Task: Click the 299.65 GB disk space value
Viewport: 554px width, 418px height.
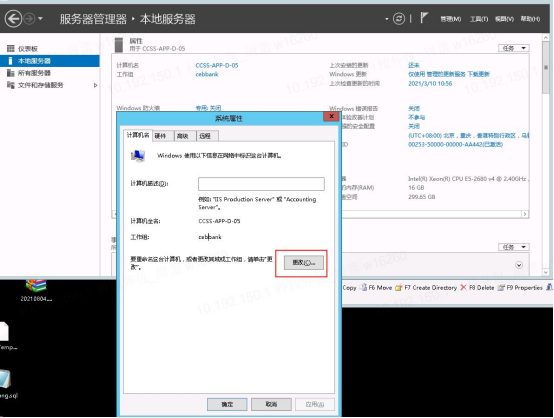Action: point(422,197)
